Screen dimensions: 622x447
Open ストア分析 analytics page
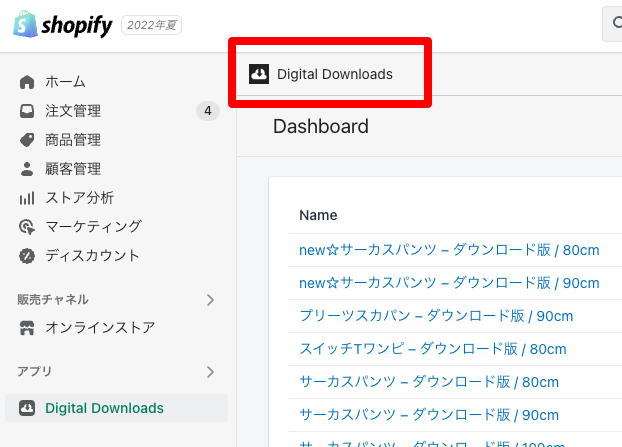(79, 198)
